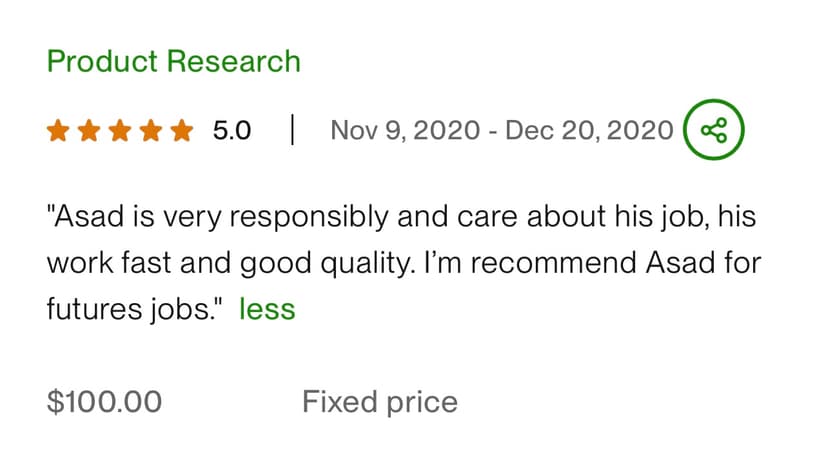This screenshot has height=454, width=828.
Task: Click the 5.0 rating score
Action: point(232,131)
